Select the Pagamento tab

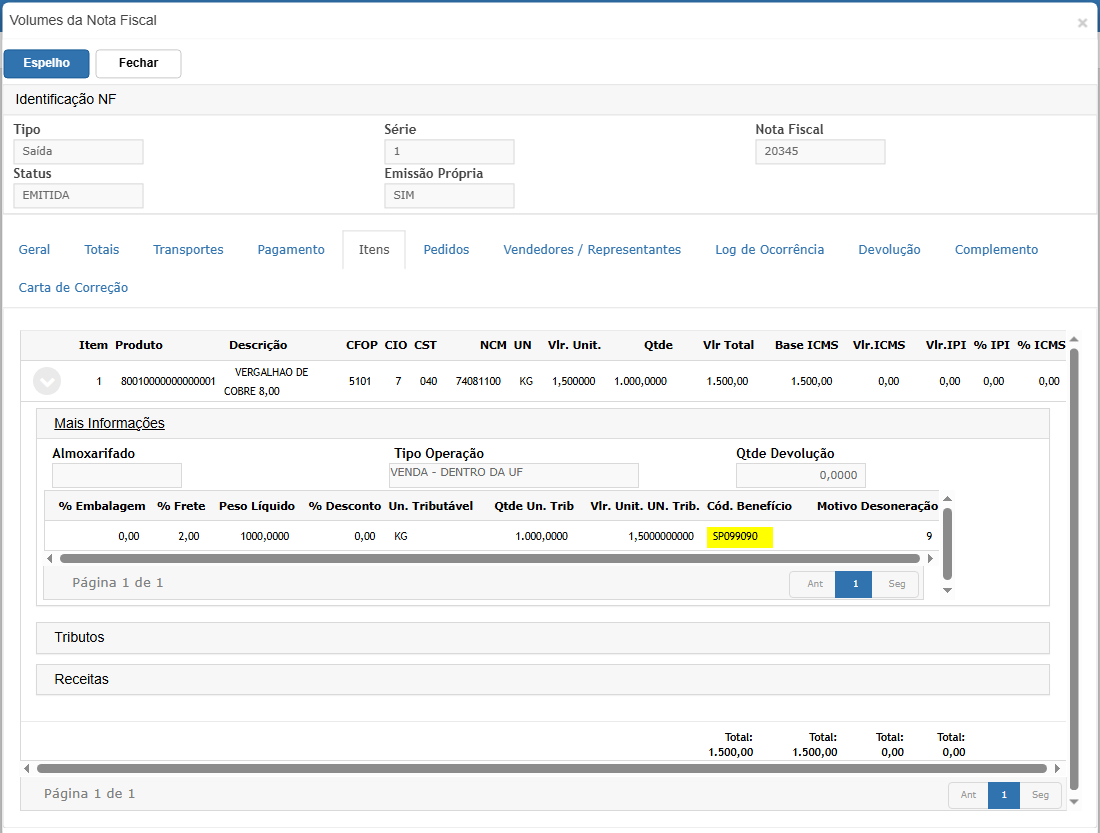[291, 250]
